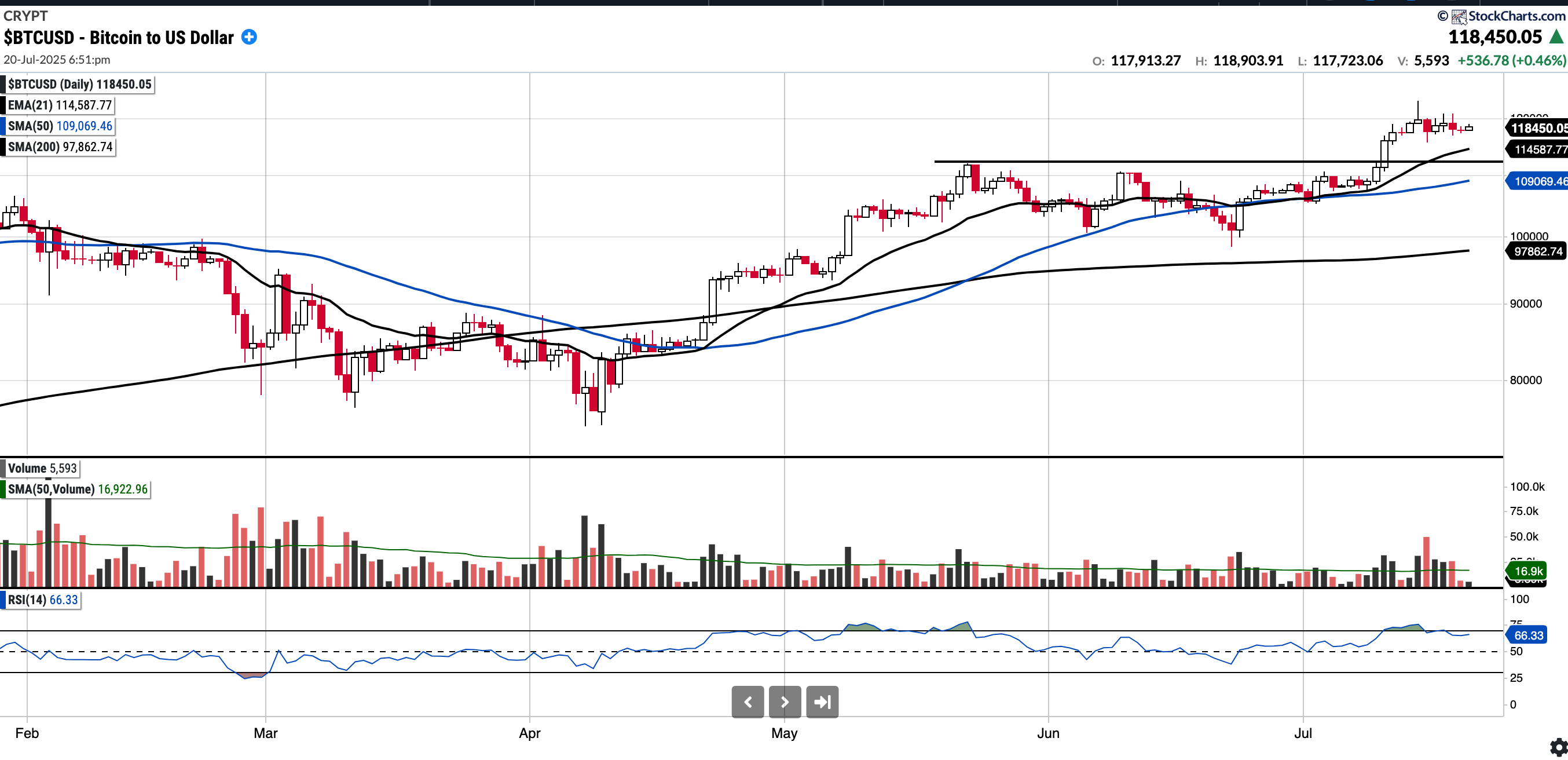
Task: Click the next arrow navigation button
Action: point(785,702)
